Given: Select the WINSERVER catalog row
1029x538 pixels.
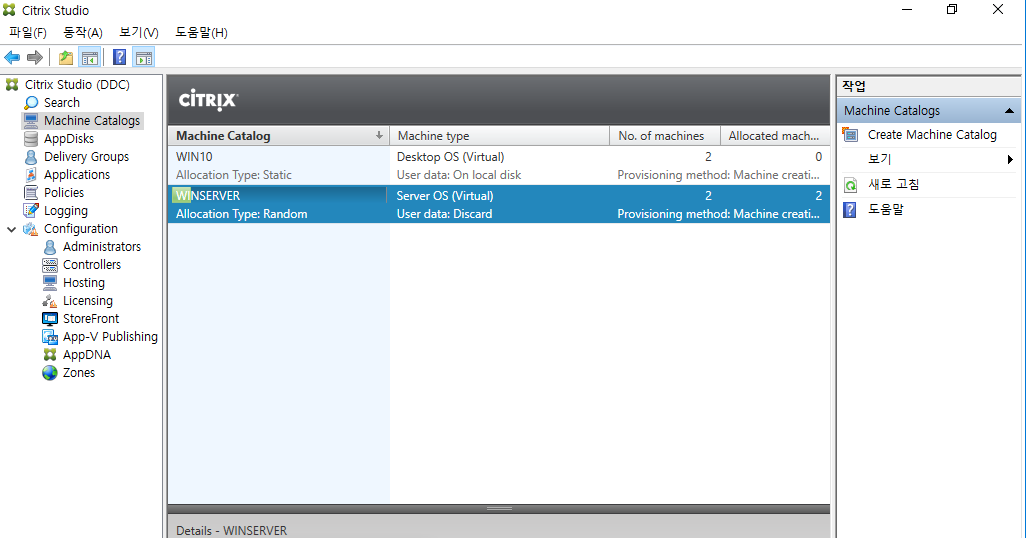Looking at the screenshot, I should [x=499, y=204].
